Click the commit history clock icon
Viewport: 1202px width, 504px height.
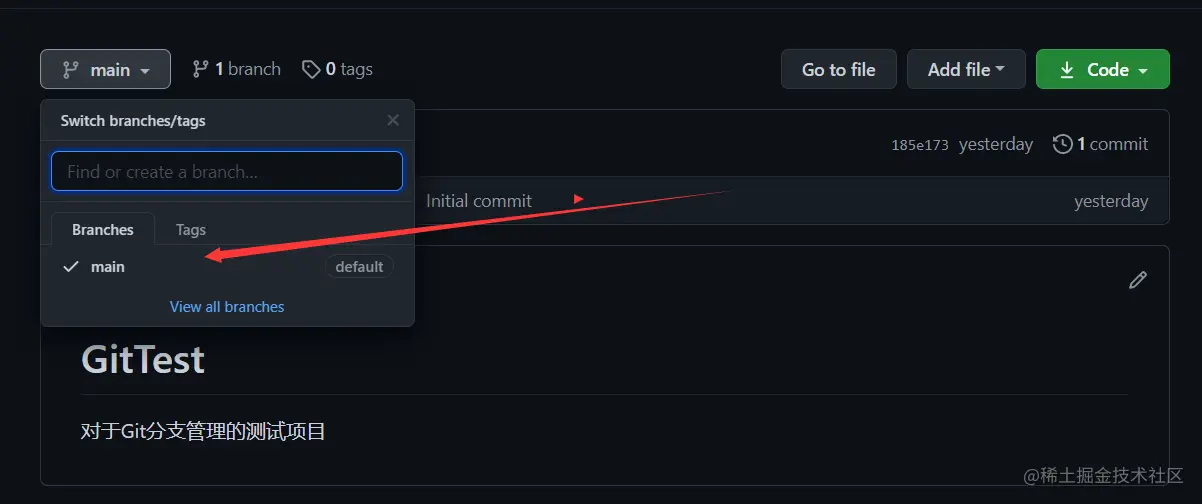click(x=1062, y=144)
